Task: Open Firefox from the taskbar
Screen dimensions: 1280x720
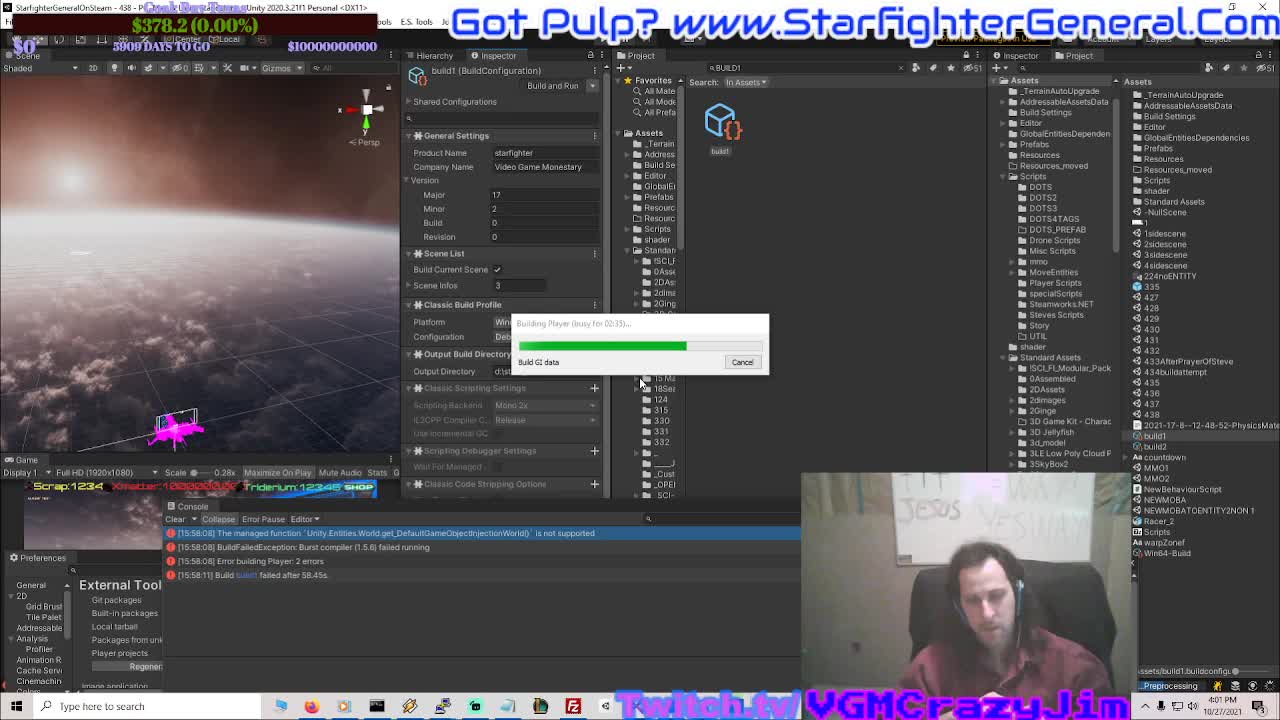Action: point(311,706)
